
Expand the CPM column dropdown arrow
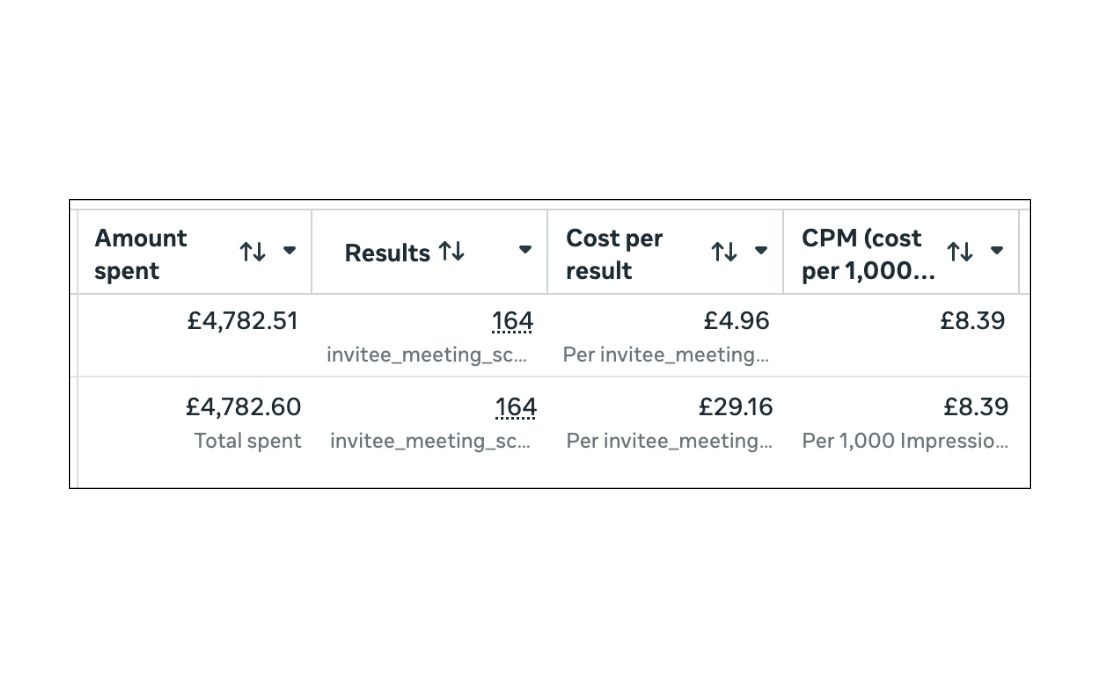tap(996, 251)
